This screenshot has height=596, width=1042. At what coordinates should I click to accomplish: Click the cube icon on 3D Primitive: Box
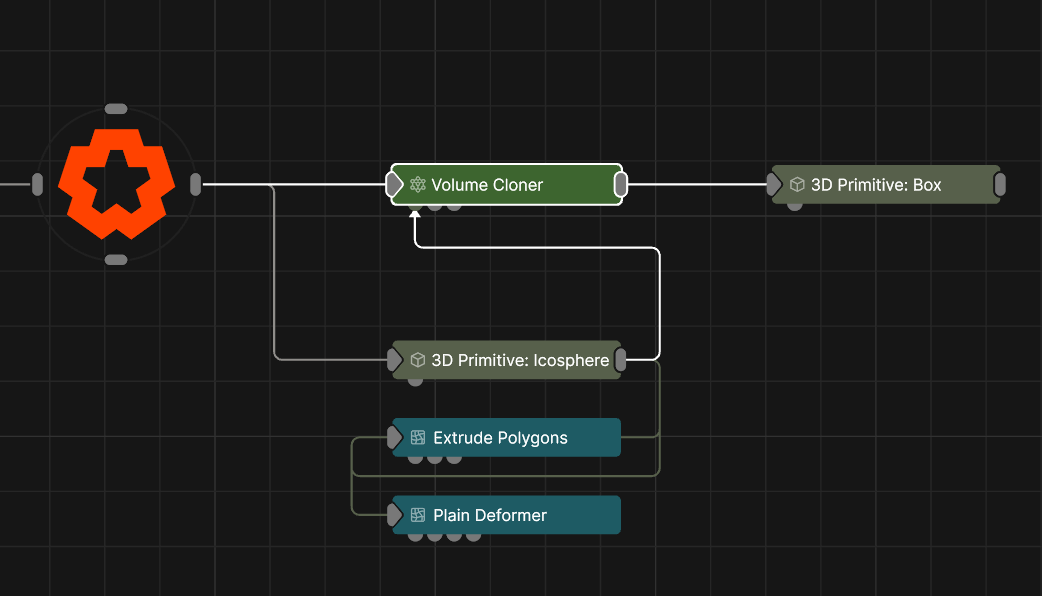click(x=797, y=185)
